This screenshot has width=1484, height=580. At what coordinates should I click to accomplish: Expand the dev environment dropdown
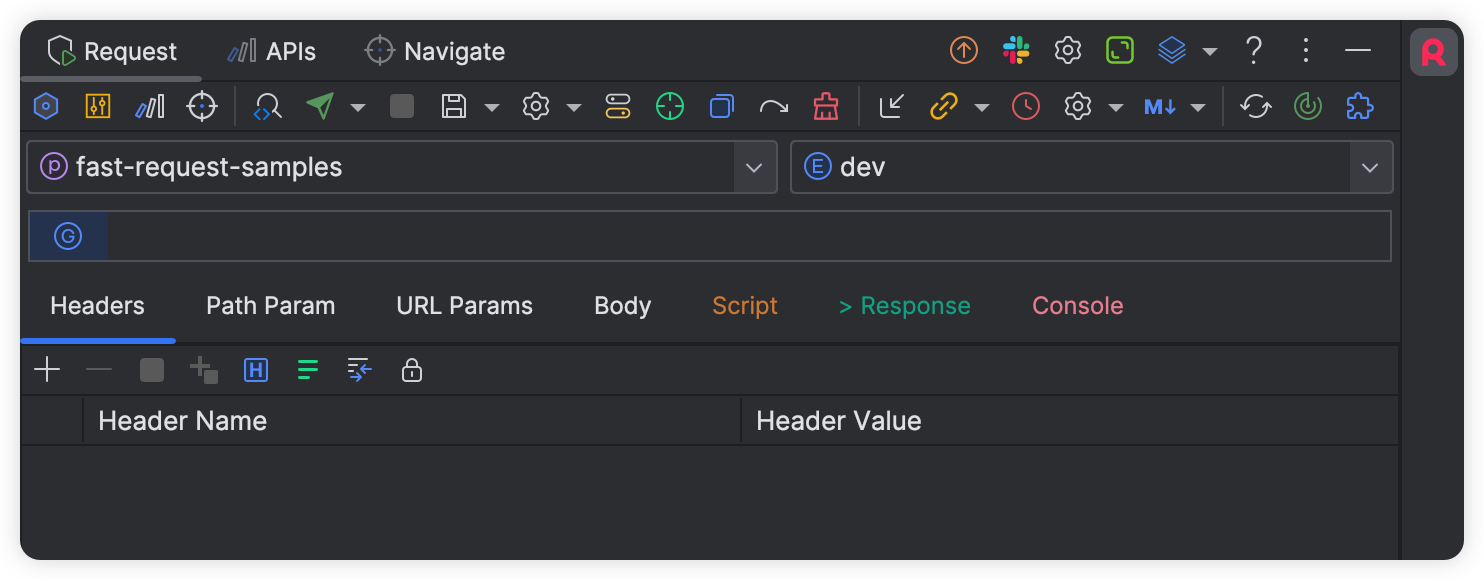1369,167
